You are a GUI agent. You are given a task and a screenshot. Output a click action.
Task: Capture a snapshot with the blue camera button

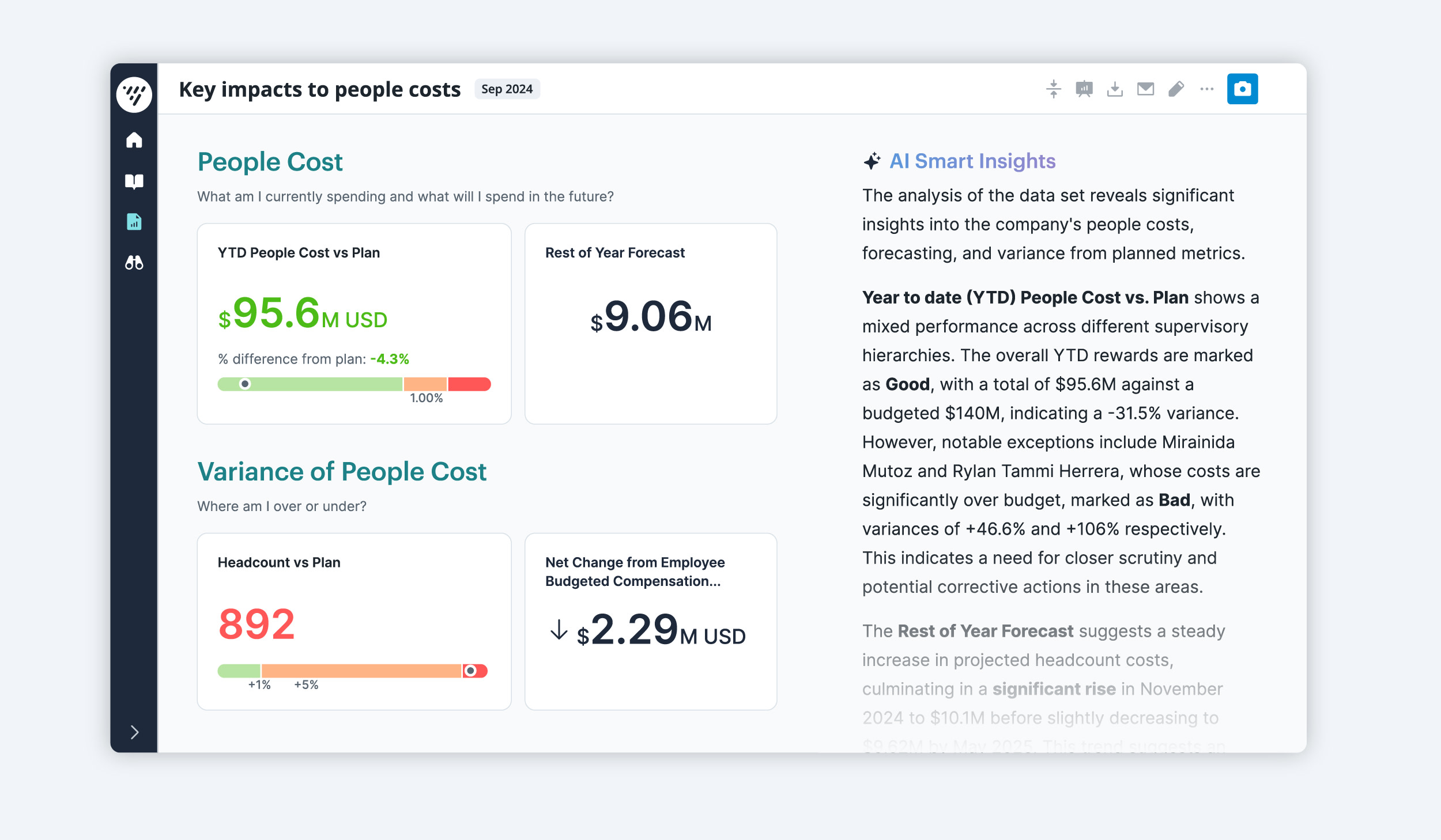click(x=1242, y=89)
